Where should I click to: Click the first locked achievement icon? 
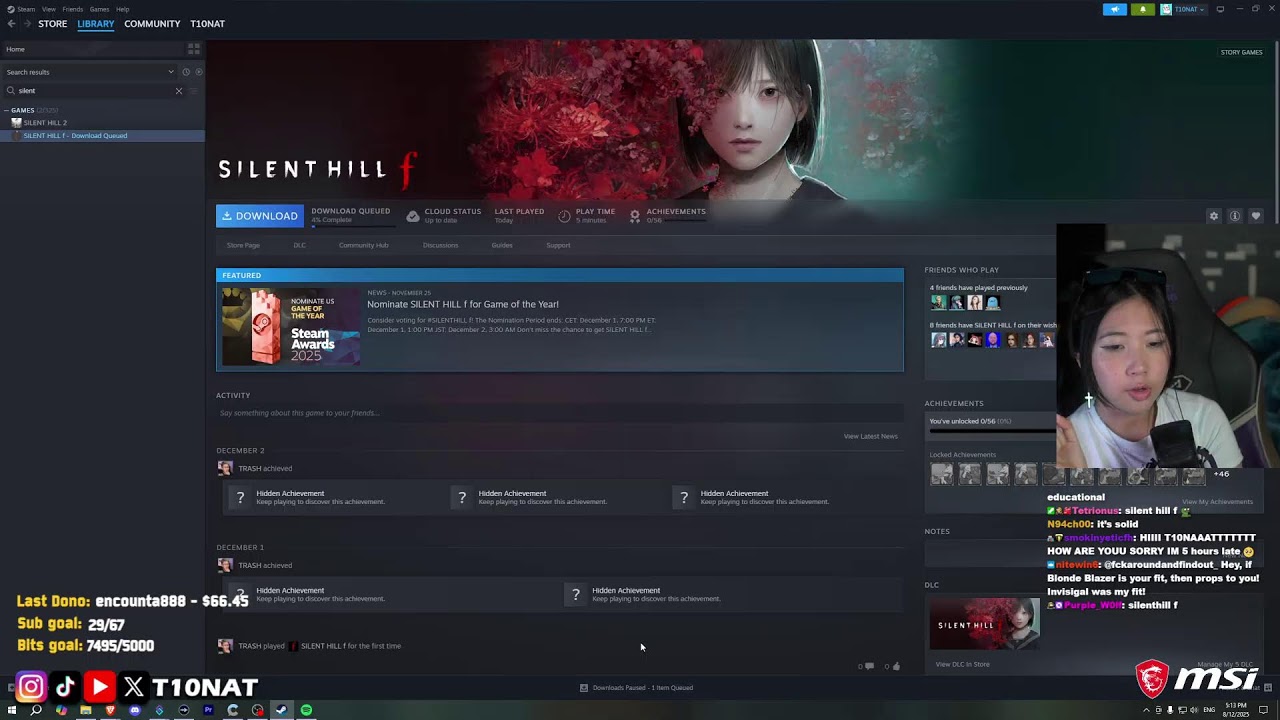click(x=942, y=476)
